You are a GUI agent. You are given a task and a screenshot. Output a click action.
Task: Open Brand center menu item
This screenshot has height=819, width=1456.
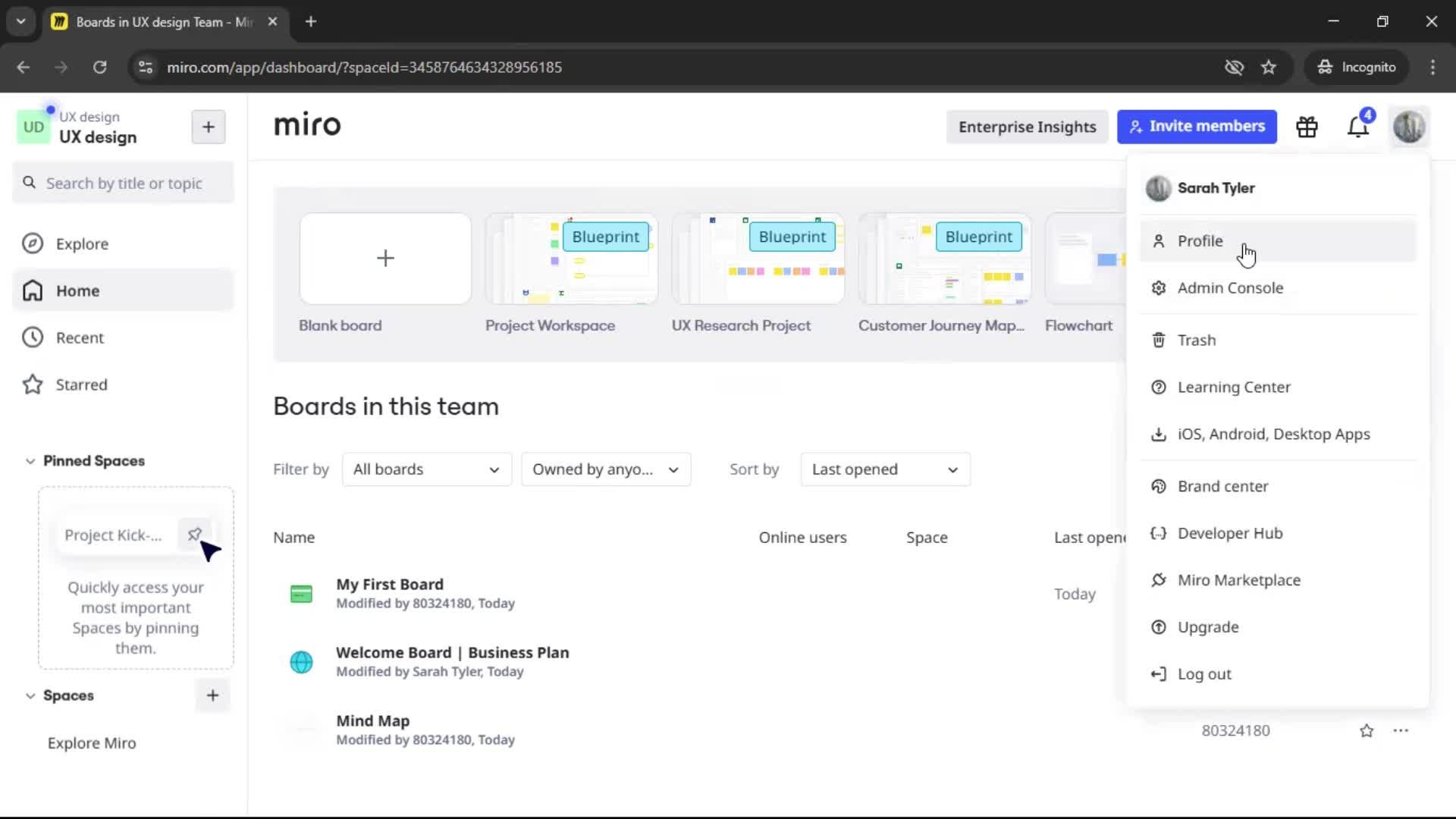(x=1278, y=487)
